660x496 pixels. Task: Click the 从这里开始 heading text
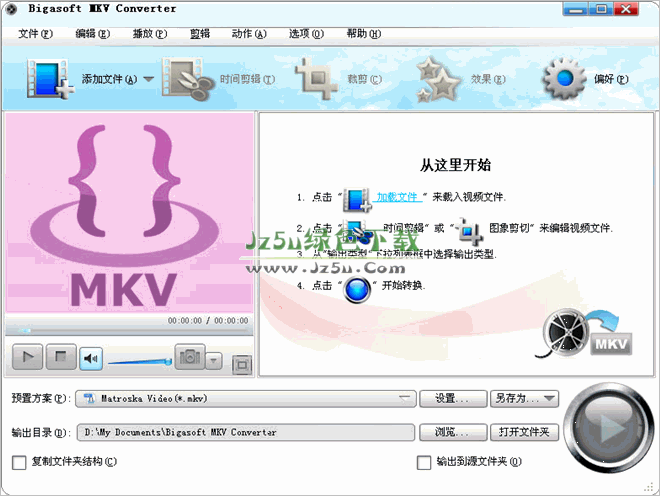click(x=455, y=165)
